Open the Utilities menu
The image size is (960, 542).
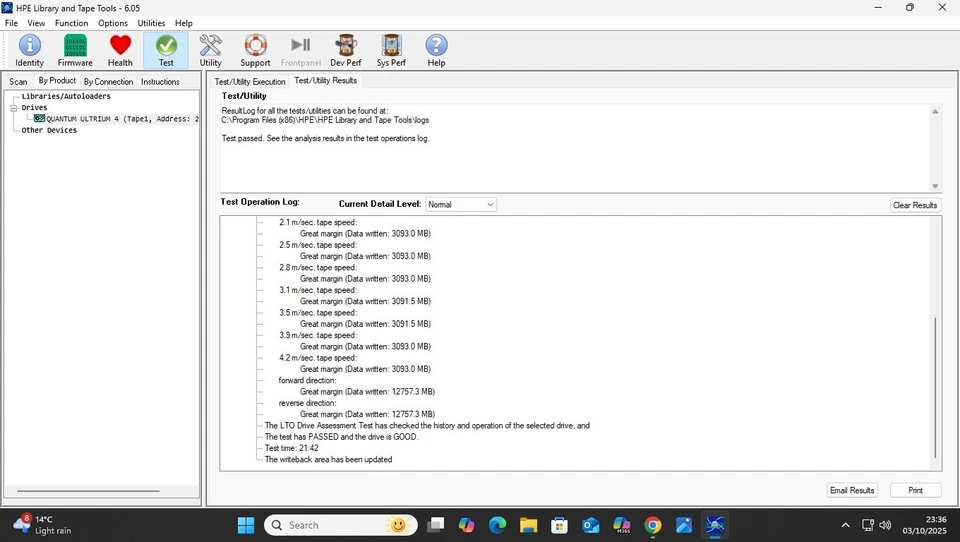click(x=151, y=23)
